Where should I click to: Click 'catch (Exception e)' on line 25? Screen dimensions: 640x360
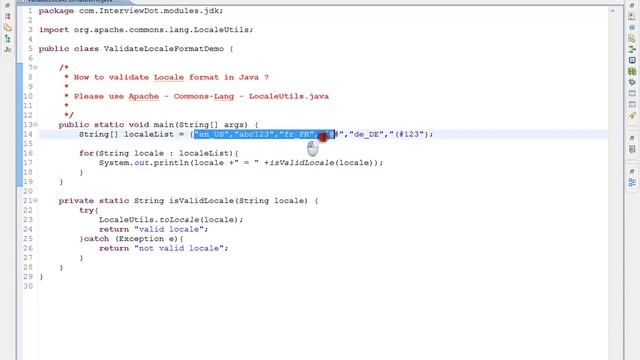(x=131, y=238)
